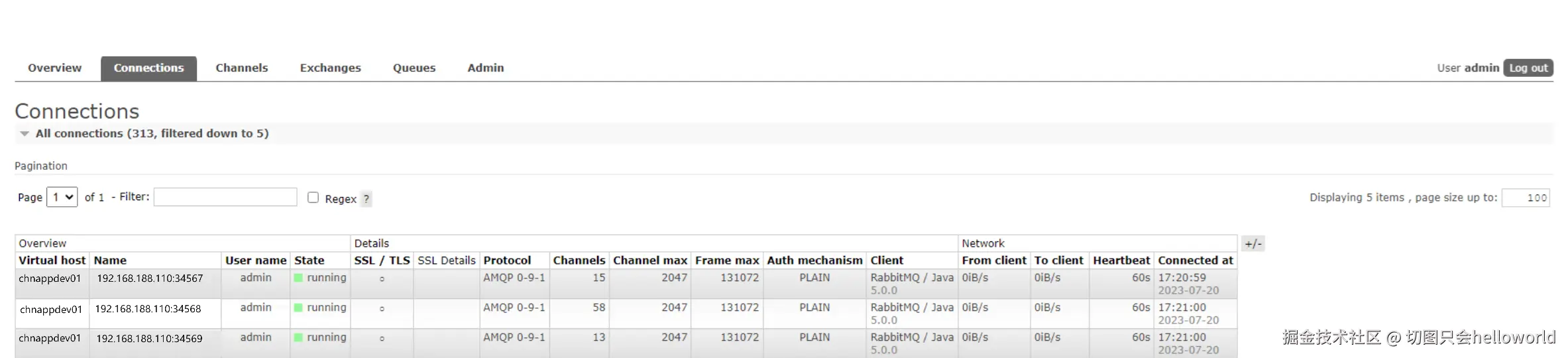Sort by Client column header
1568x358 pixels.
tap(887, 261)
